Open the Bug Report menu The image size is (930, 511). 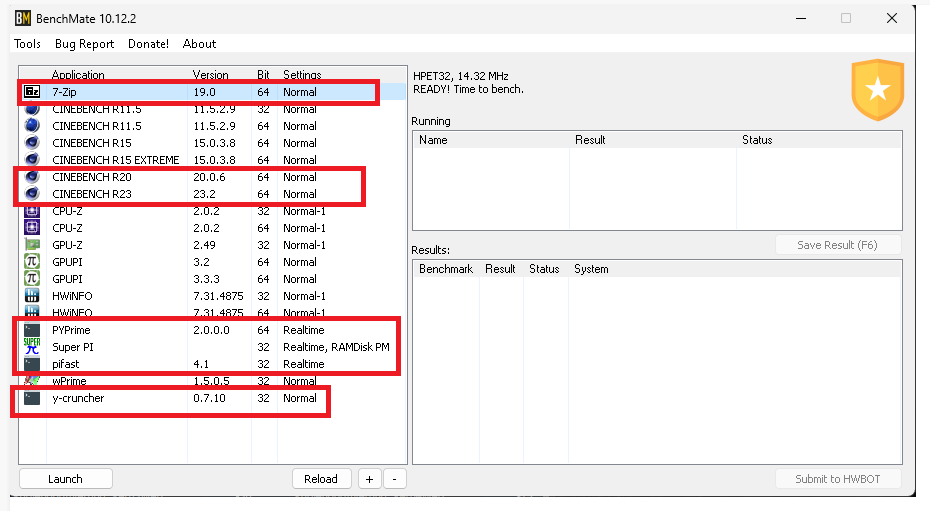84,44
